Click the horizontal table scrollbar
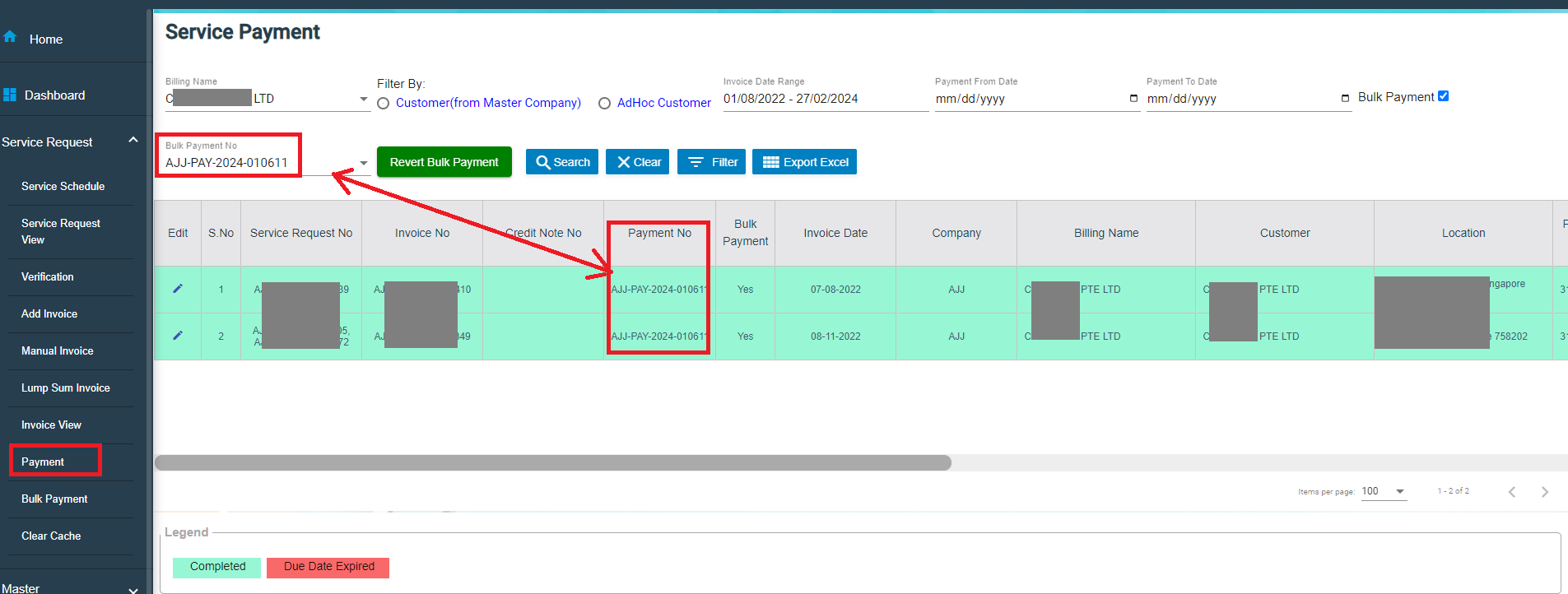This screenshot has height=594, width=1568. 552,463
